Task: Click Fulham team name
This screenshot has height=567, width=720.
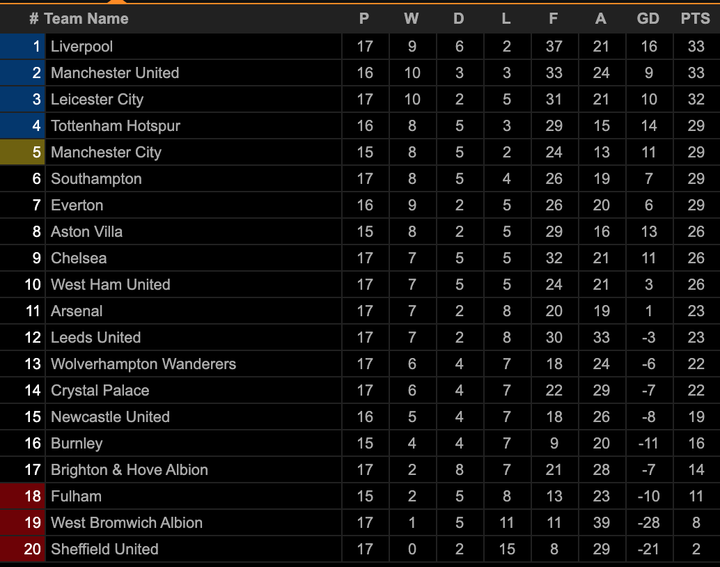Action: (76, 496)
